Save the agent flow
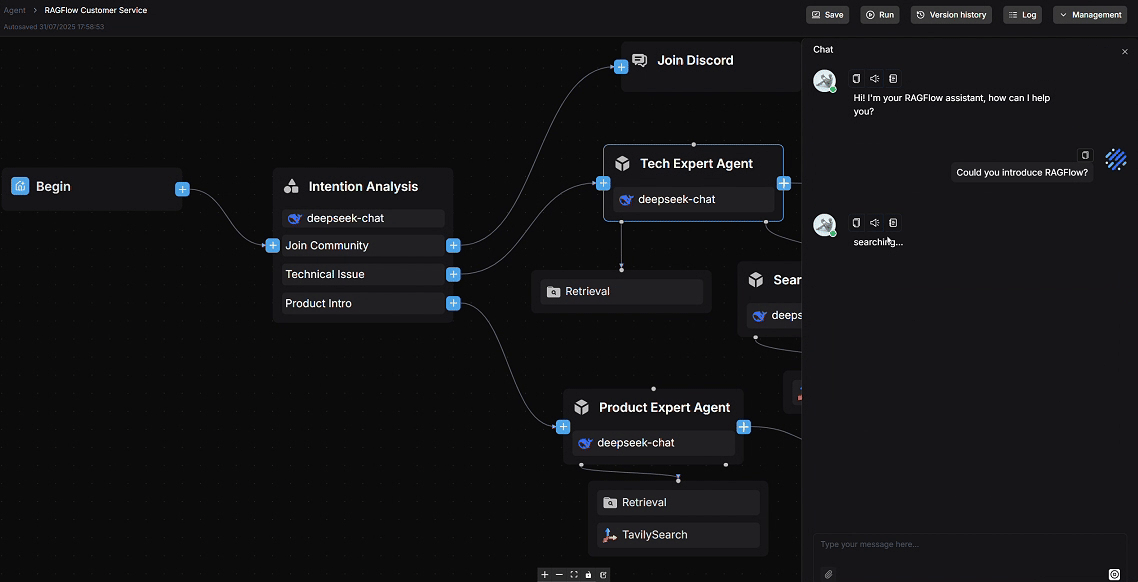This screenshot has width=1138, height=582. [x=827, y=15]
